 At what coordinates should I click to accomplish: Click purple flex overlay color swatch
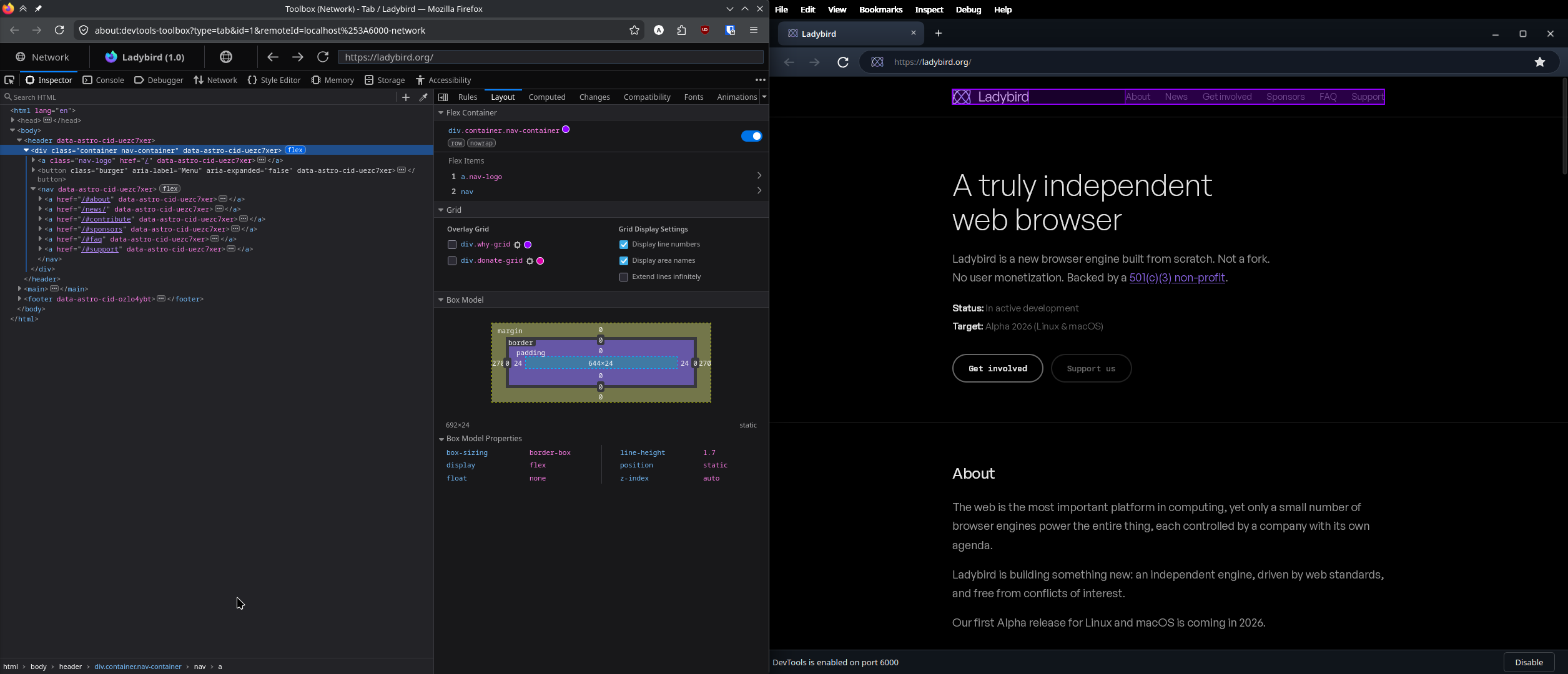[566, 129]
